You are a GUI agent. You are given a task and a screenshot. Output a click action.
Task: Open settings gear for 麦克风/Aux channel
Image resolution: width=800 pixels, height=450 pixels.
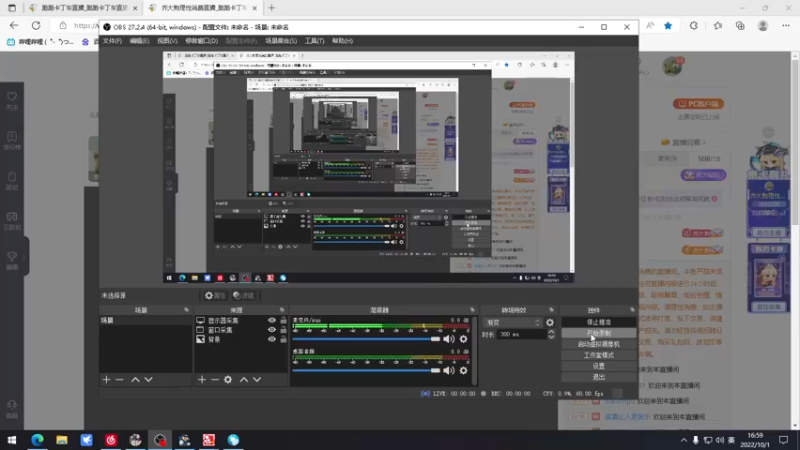coord(463,339)
